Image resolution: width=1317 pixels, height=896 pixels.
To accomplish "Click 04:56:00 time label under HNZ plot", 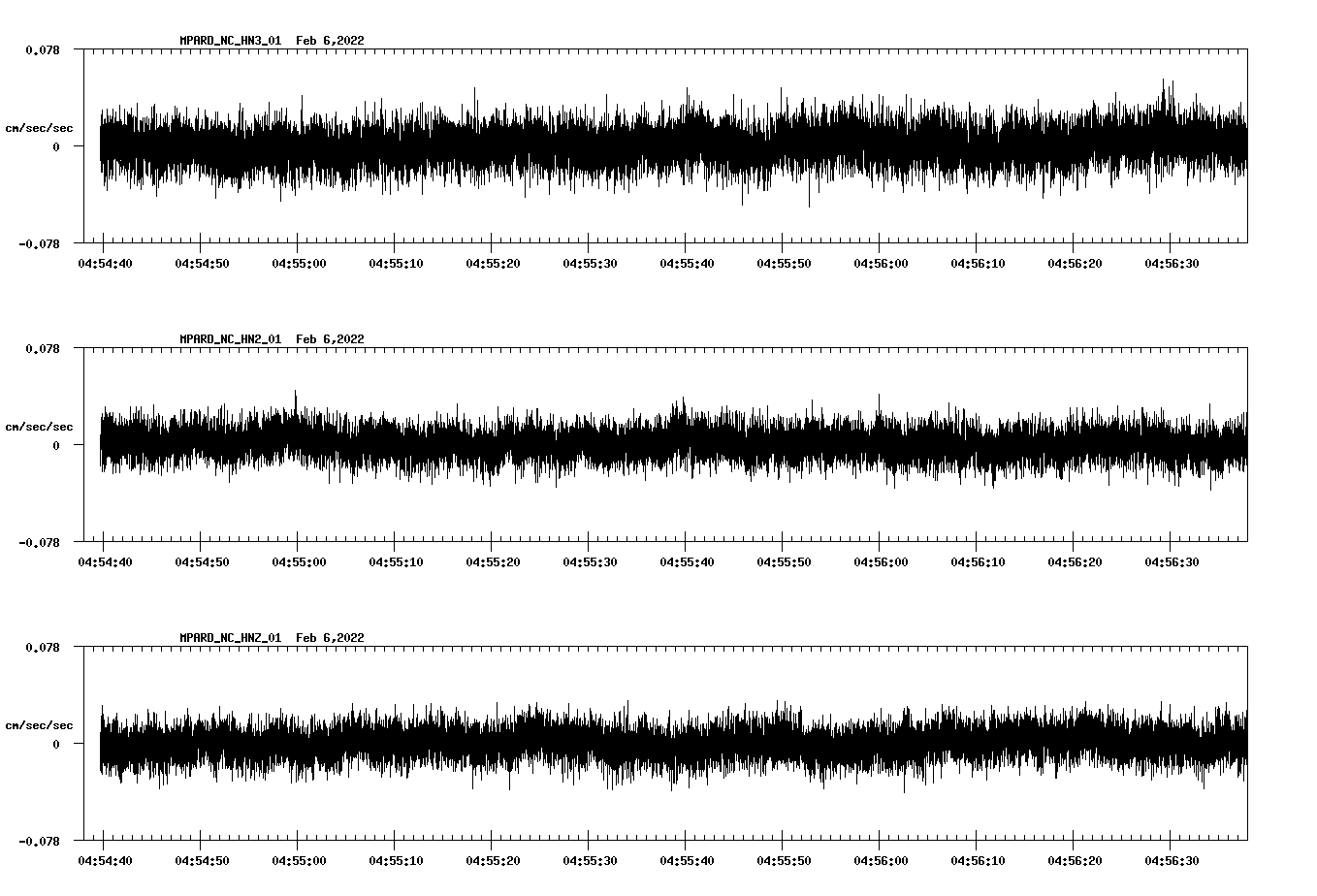I will 880,861.
